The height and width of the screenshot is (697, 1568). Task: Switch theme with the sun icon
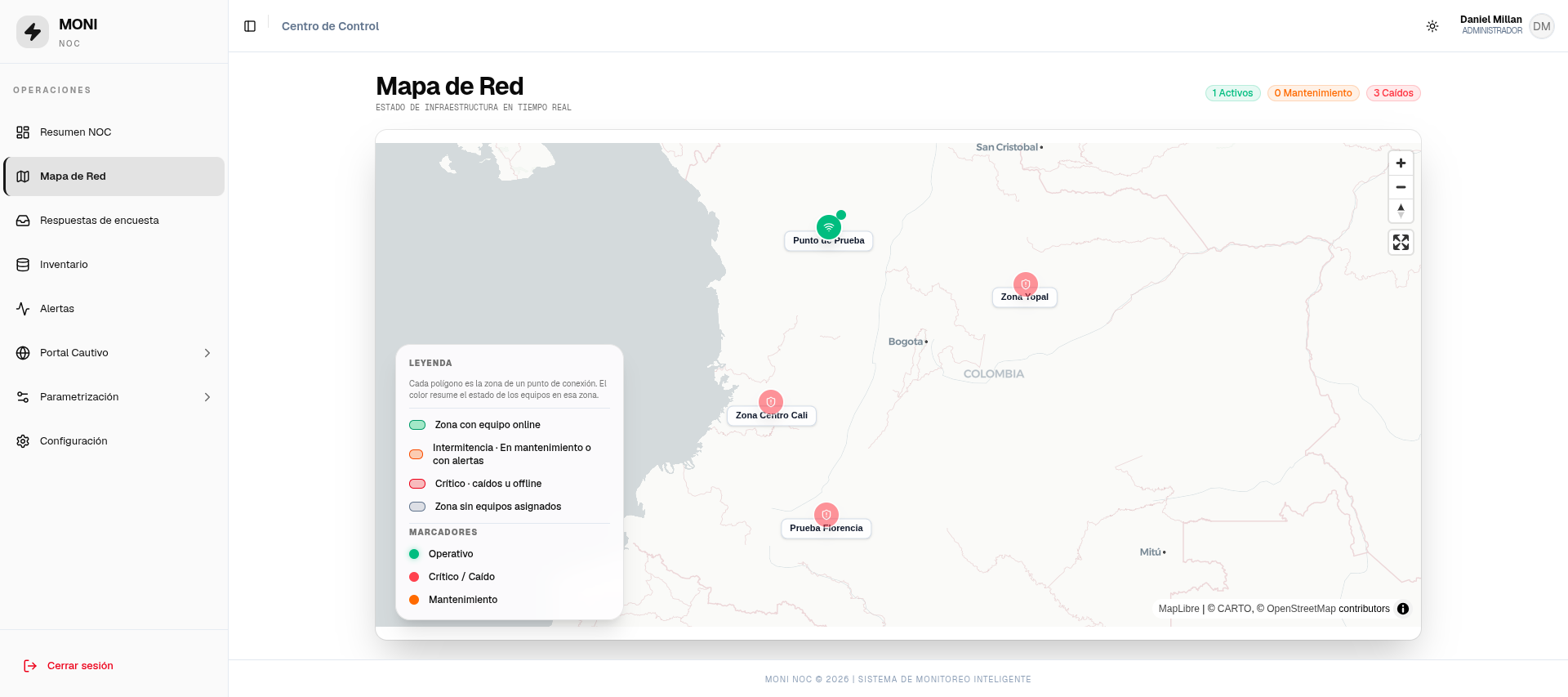(x=1432, y=26)
